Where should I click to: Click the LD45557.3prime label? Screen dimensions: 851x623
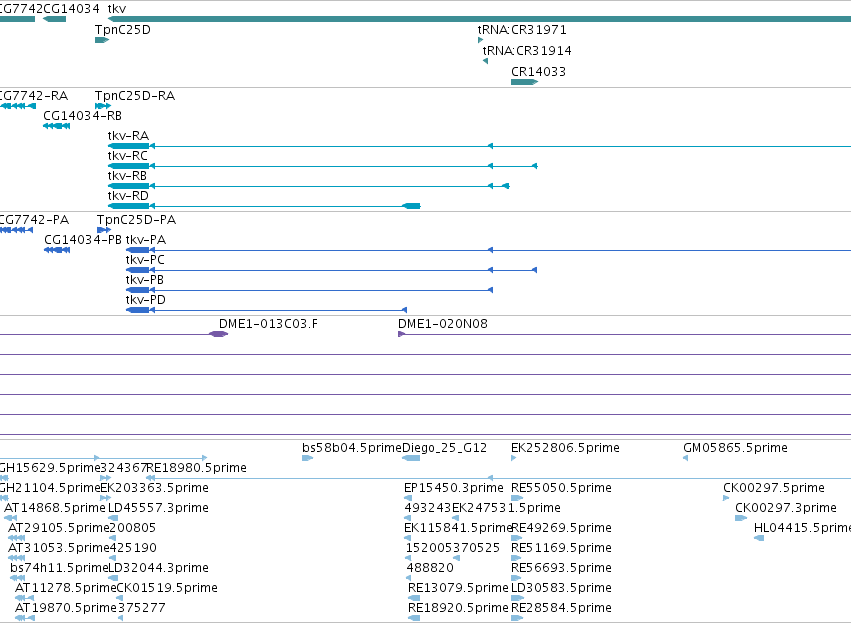coord(158,508)
